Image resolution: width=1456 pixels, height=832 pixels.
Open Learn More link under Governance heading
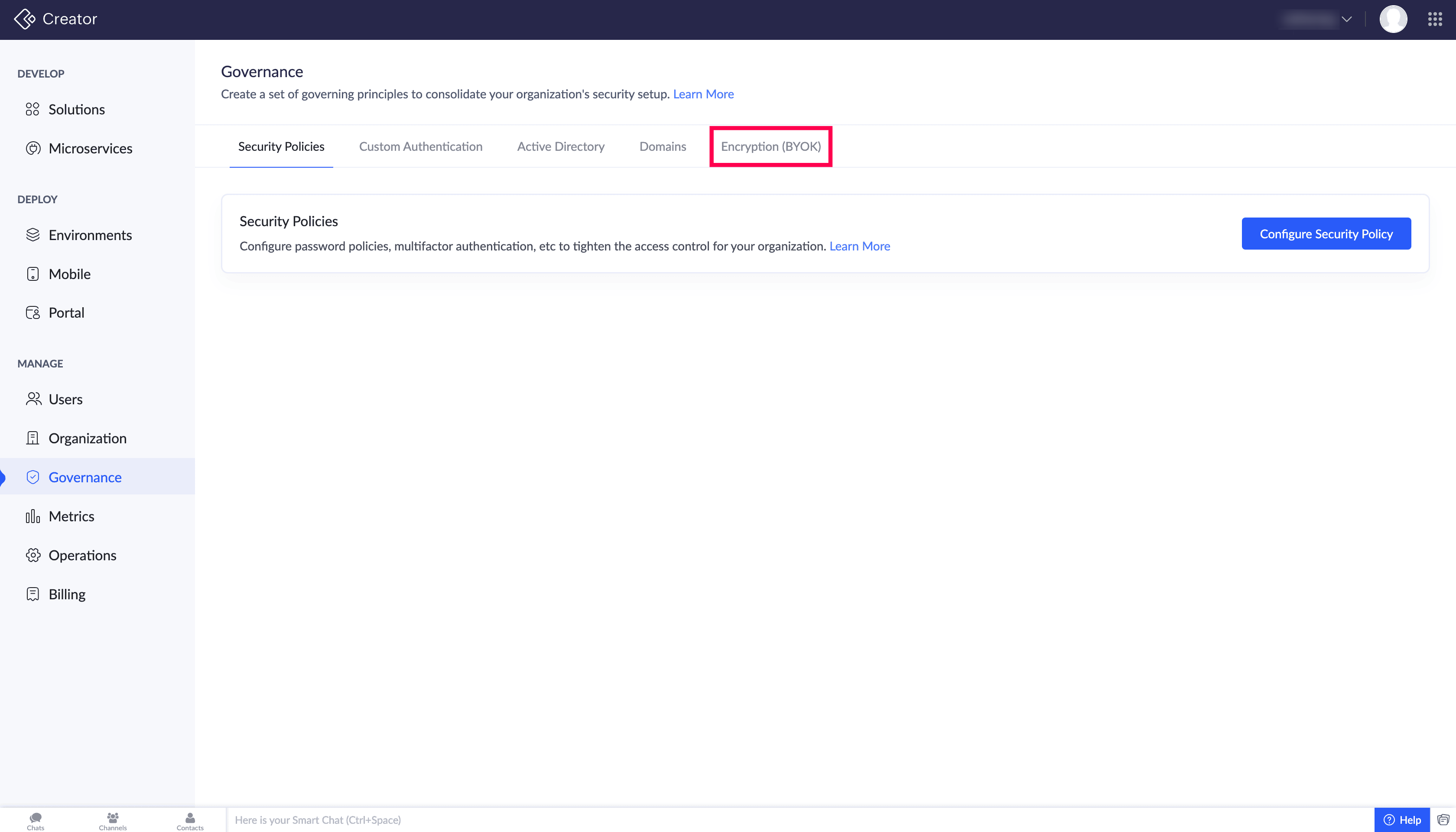pyautogui.click(x=703, y=94)
